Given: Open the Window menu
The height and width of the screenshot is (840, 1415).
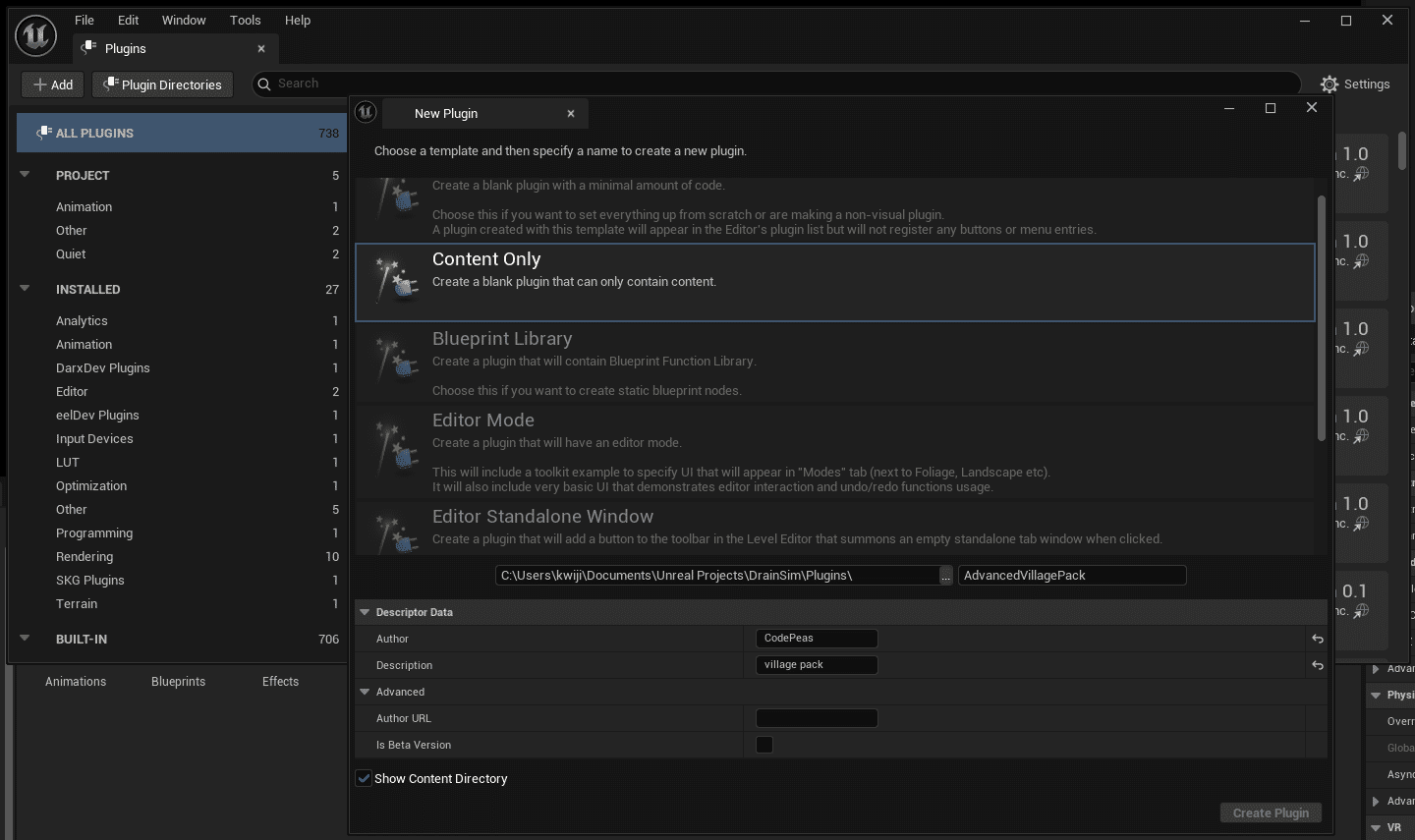Looking at the screenshot, I should tap(184, 20).
